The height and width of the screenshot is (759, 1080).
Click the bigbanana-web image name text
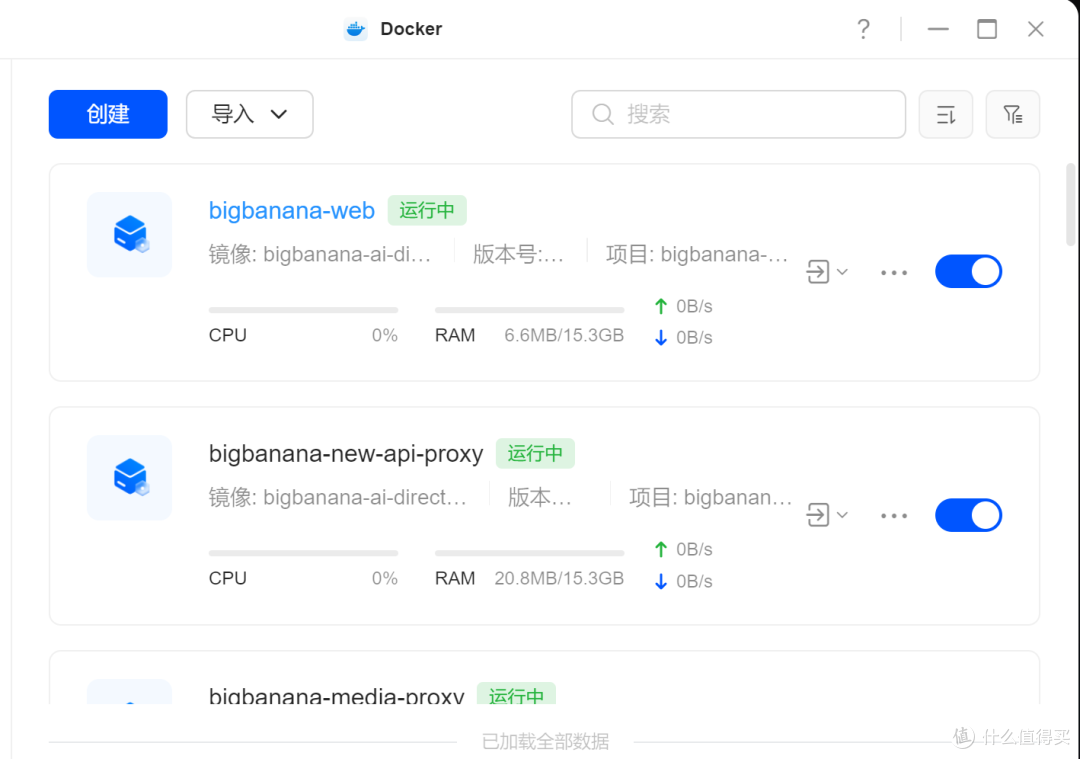pos(320,254)
